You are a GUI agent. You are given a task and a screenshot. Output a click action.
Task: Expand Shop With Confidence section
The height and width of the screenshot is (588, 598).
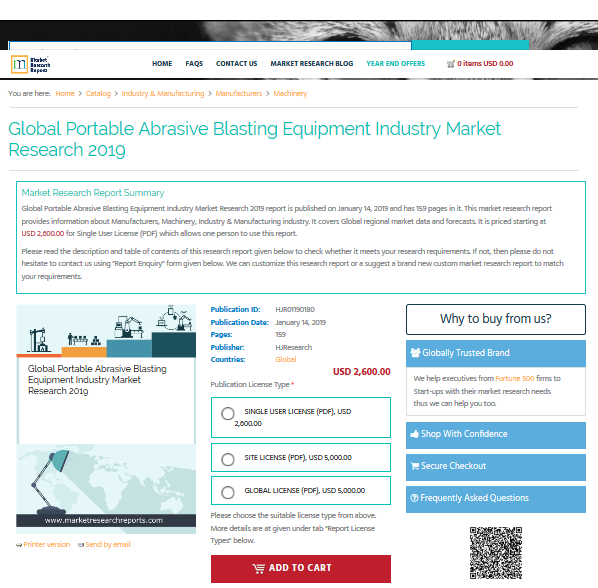point(495,435)
